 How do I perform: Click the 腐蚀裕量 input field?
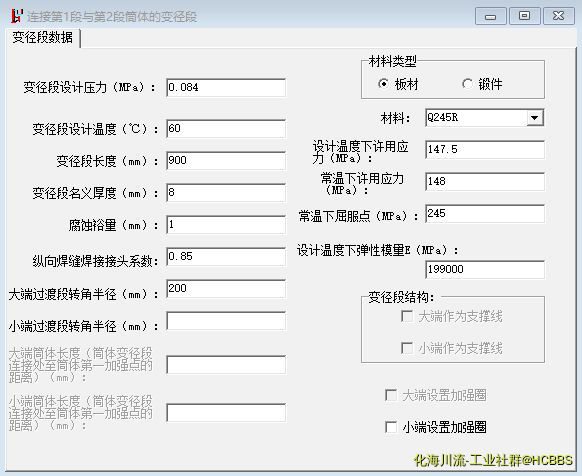pyautogui.click(x=226, y=225)
